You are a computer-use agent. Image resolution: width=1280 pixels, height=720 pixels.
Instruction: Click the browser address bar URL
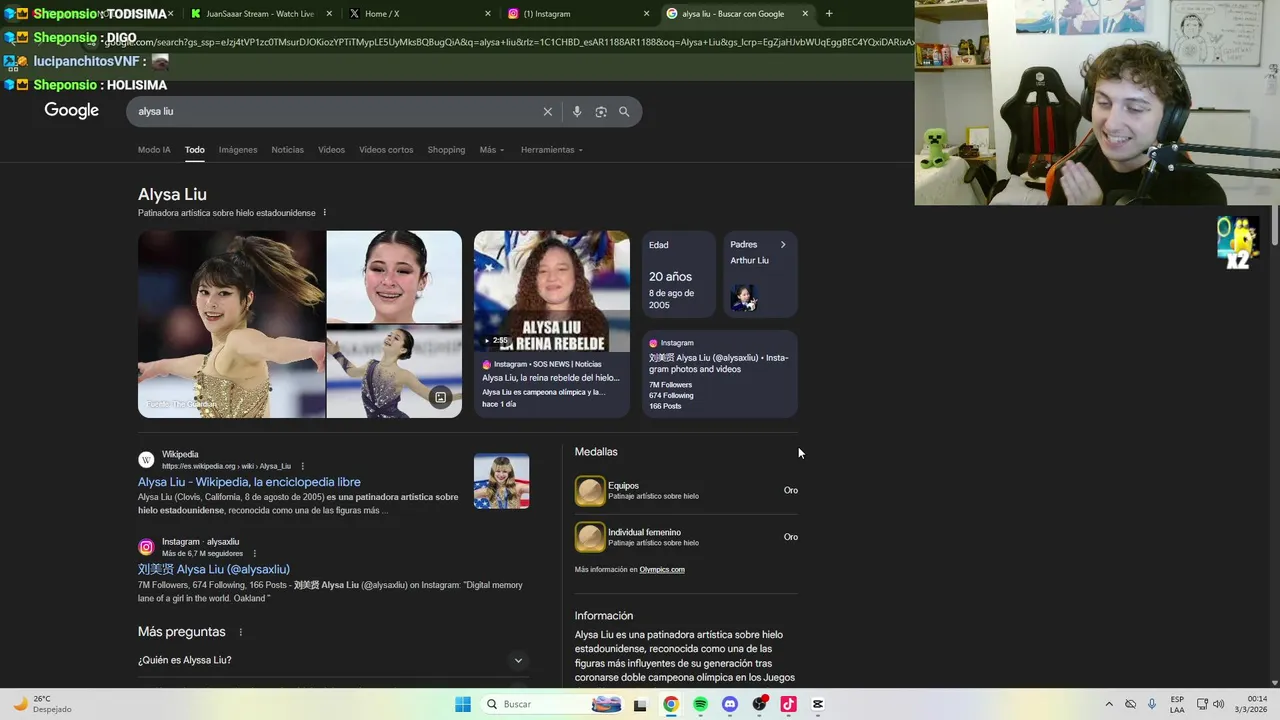pos(500,42)
